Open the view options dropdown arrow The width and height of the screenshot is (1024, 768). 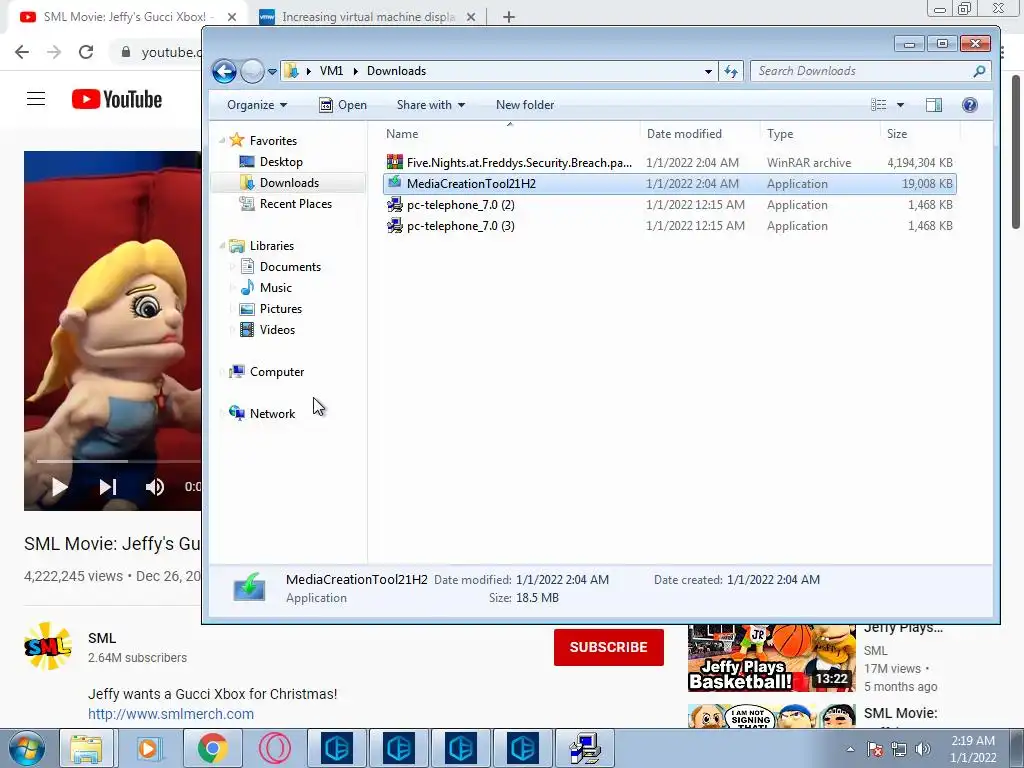tap(901, 104)
